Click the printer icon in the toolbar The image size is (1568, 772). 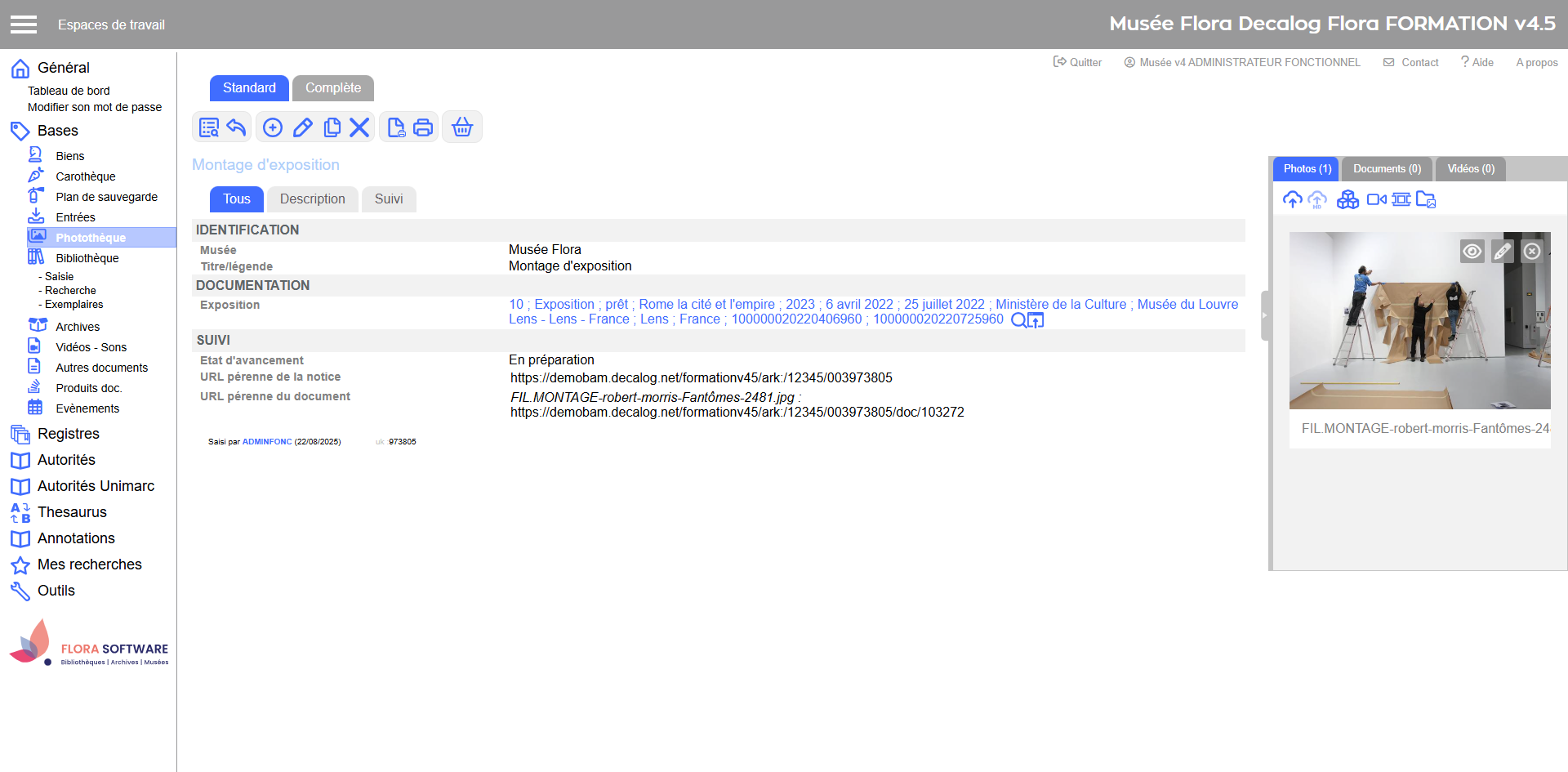[x=423, y=127]
